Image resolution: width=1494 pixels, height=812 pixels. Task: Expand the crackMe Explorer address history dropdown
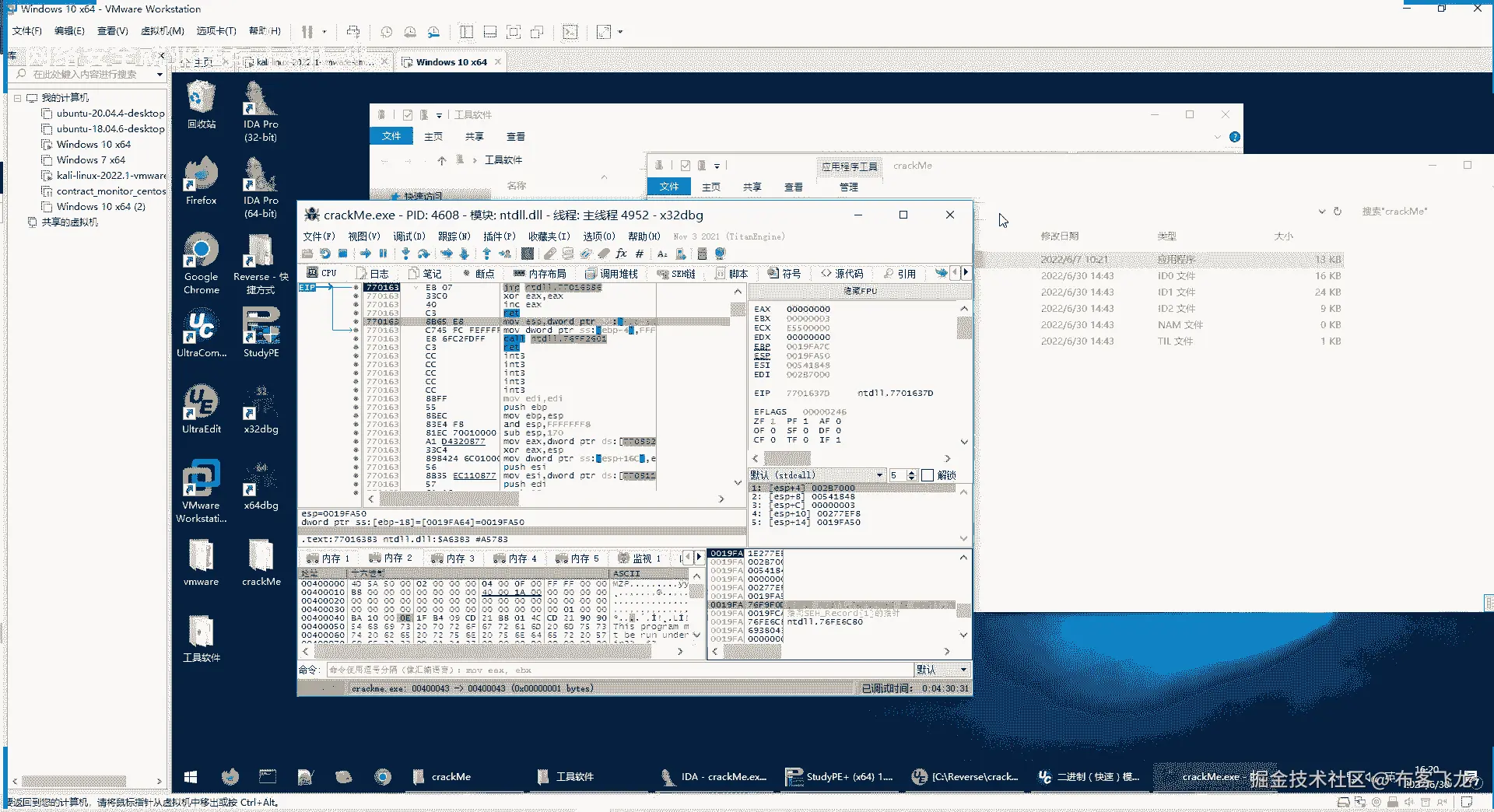[x=1321, y=212]
